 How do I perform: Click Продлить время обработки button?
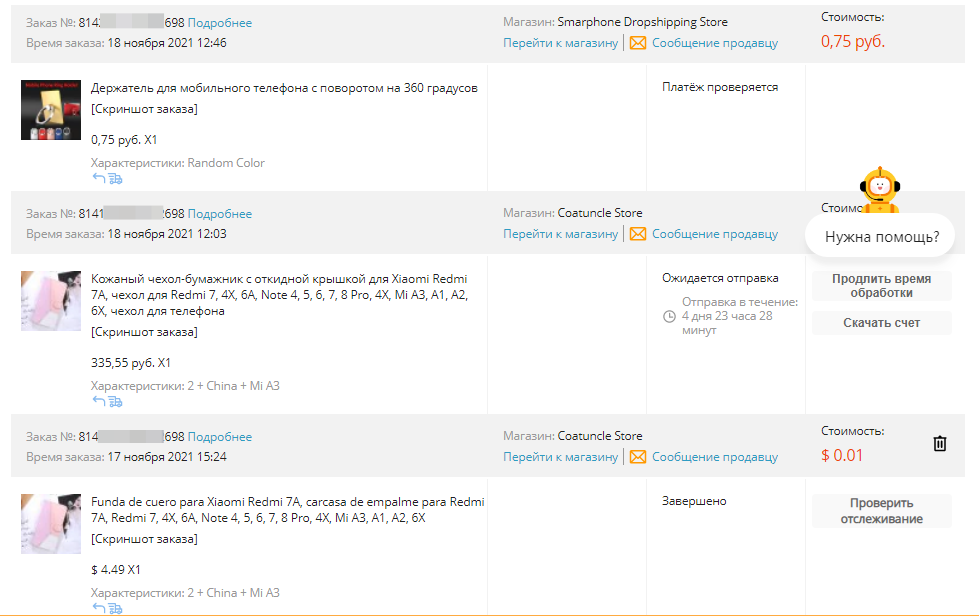881,286
